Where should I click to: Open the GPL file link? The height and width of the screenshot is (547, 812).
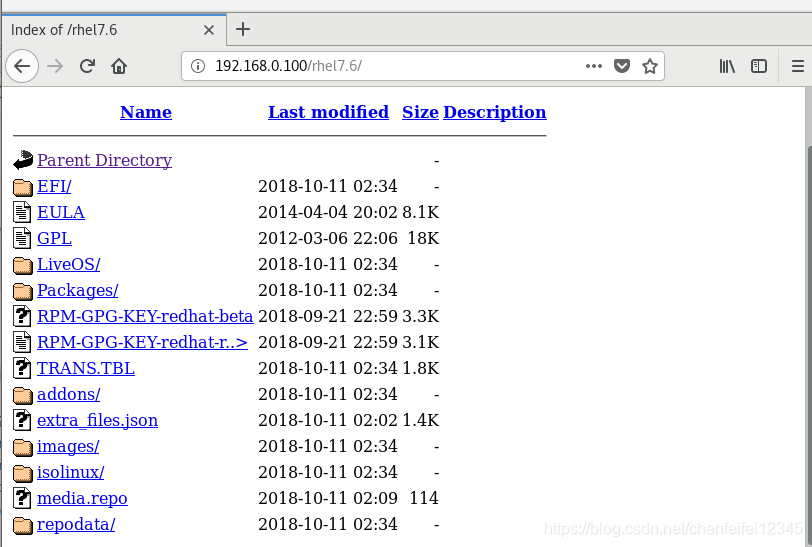(54, 238)
